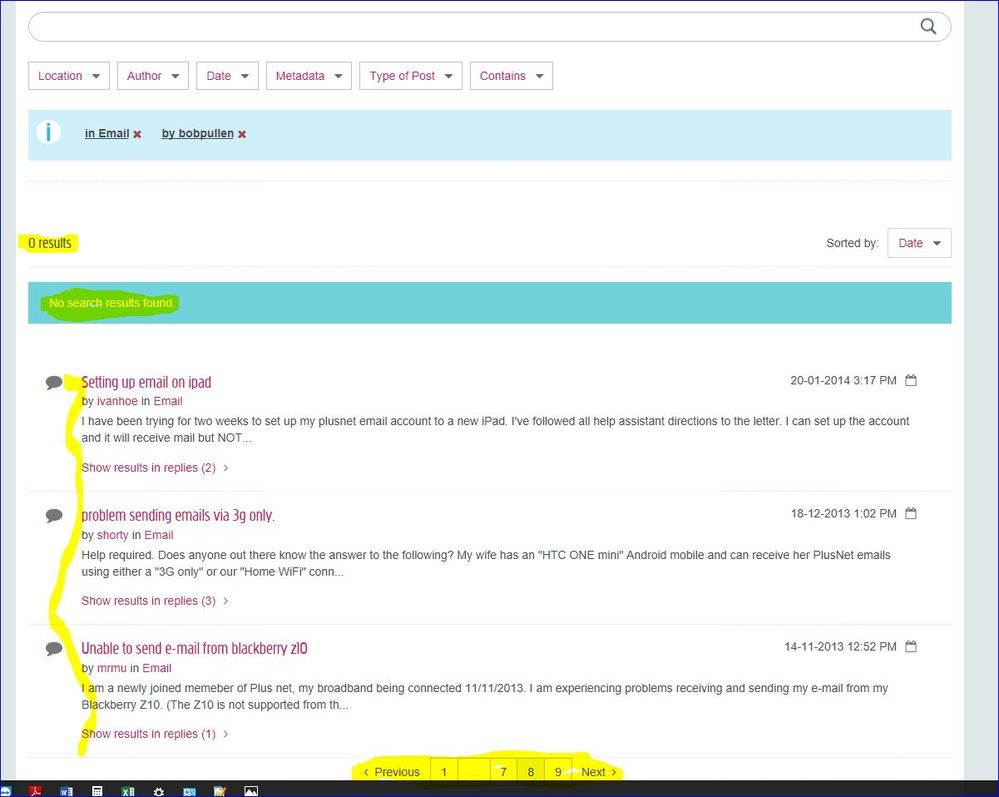This screenshot has width=999, height=797.
Task: Open the Type of Post dropdown
Action: (410, 75)
